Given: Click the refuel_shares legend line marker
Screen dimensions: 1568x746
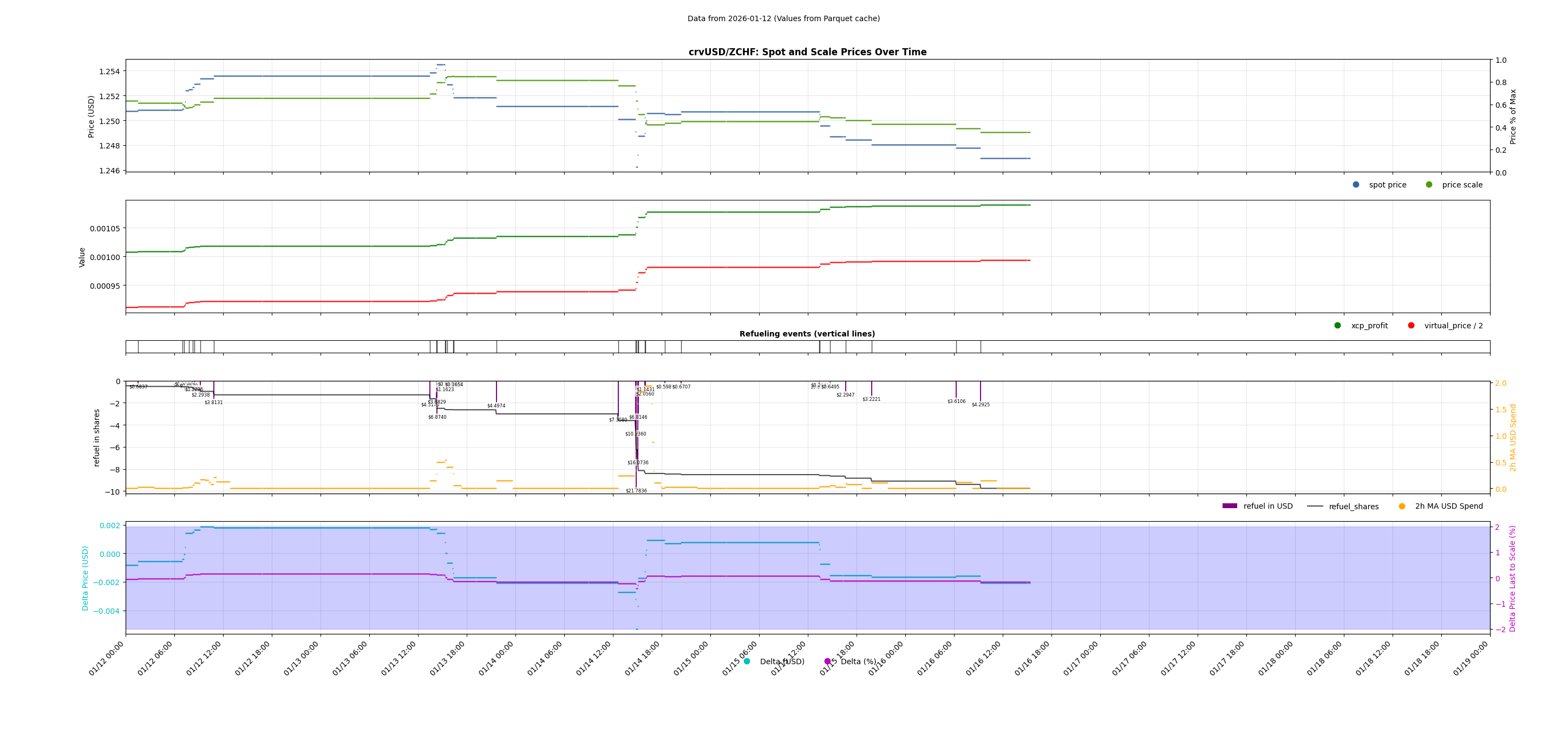Looking at the screenshot, I should pyautogui.click(x=1315, y=506).
